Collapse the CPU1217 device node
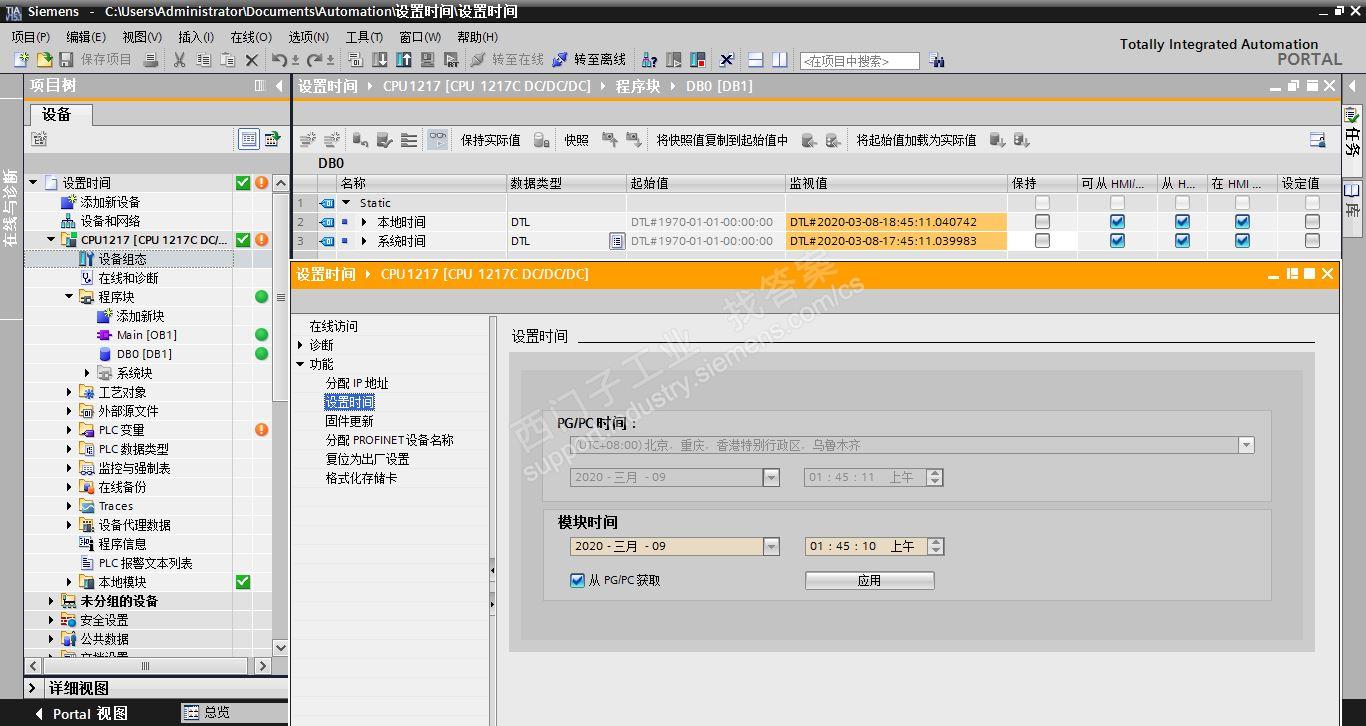The width and height of the screenshot is (1366, 726). (x=51, y=240)
